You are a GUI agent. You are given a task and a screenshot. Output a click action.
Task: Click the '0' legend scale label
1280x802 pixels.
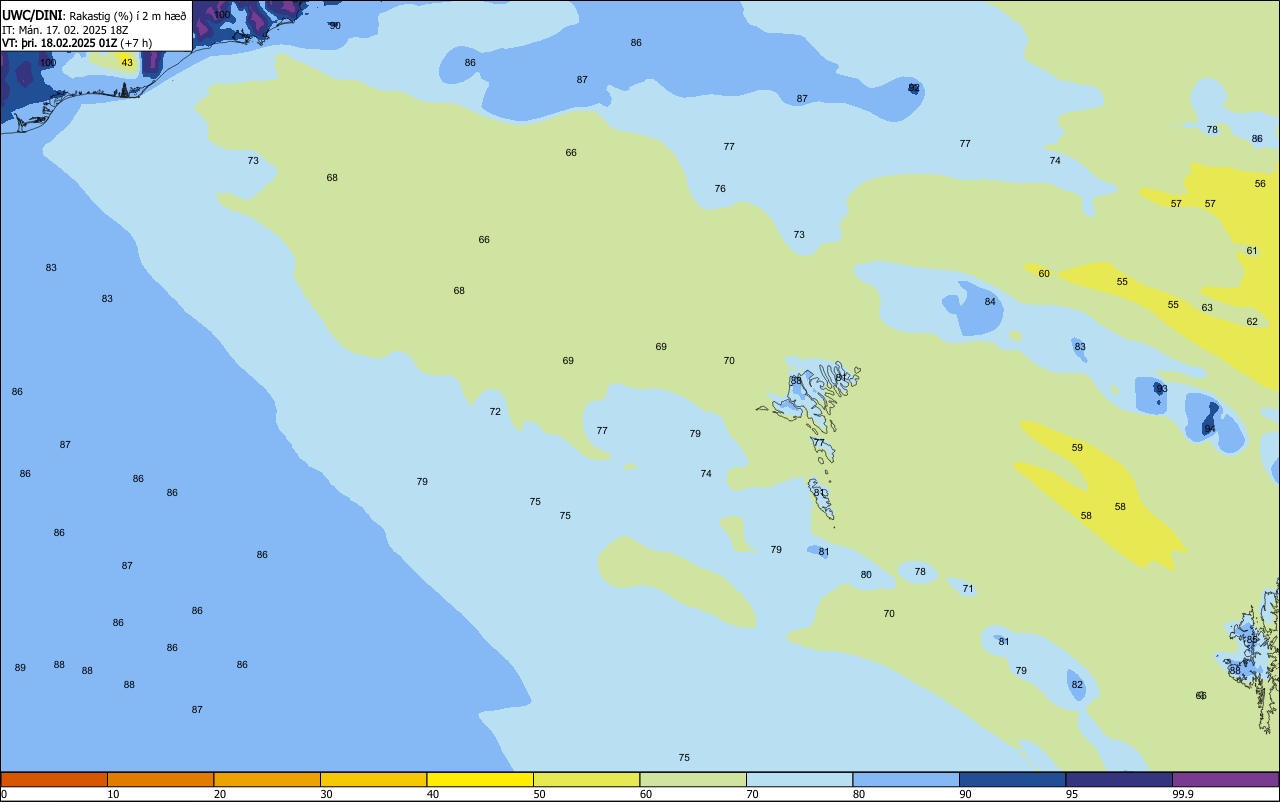coord(4,794)
